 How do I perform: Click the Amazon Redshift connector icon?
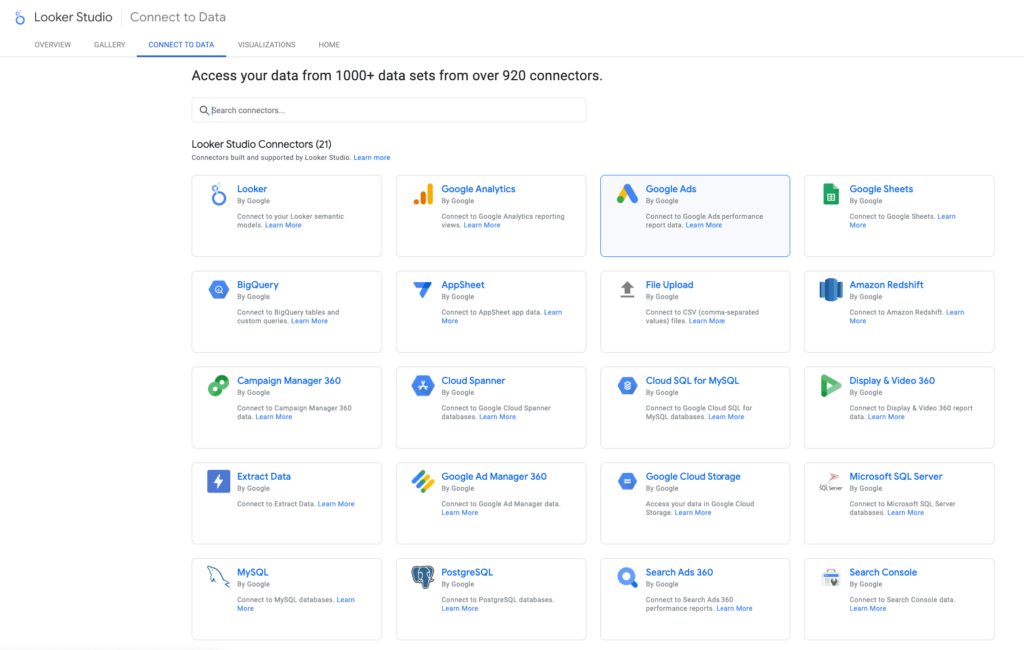(832, 289)
